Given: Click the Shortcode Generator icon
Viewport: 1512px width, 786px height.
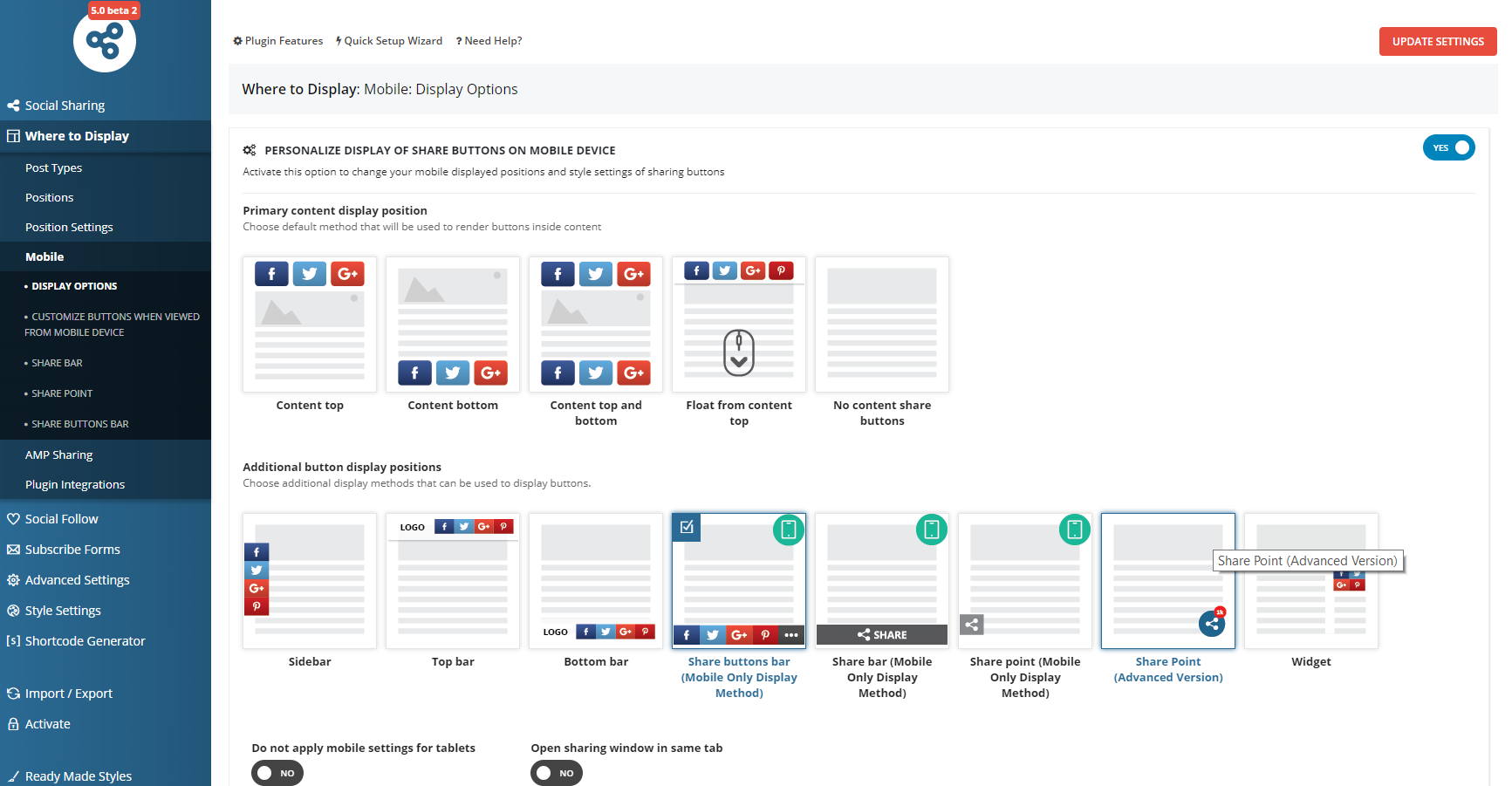Looking at the screenshot, I should (14, 640).
